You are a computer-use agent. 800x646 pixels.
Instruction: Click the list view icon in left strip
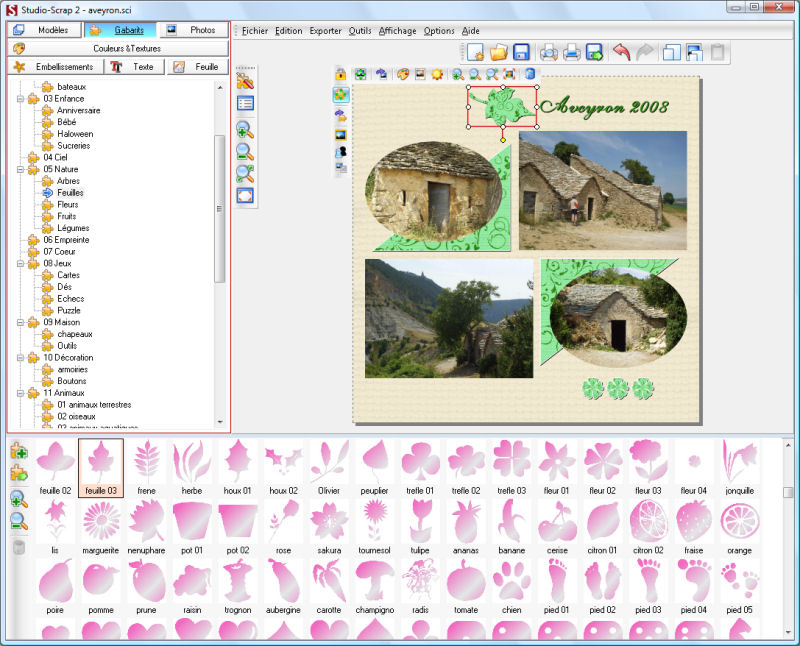(x=245, y=104)
